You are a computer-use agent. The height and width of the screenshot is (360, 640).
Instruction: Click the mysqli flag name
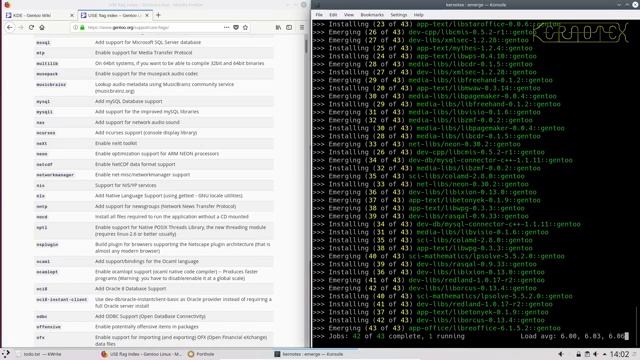pyautogui.click(x=44, y=112)
